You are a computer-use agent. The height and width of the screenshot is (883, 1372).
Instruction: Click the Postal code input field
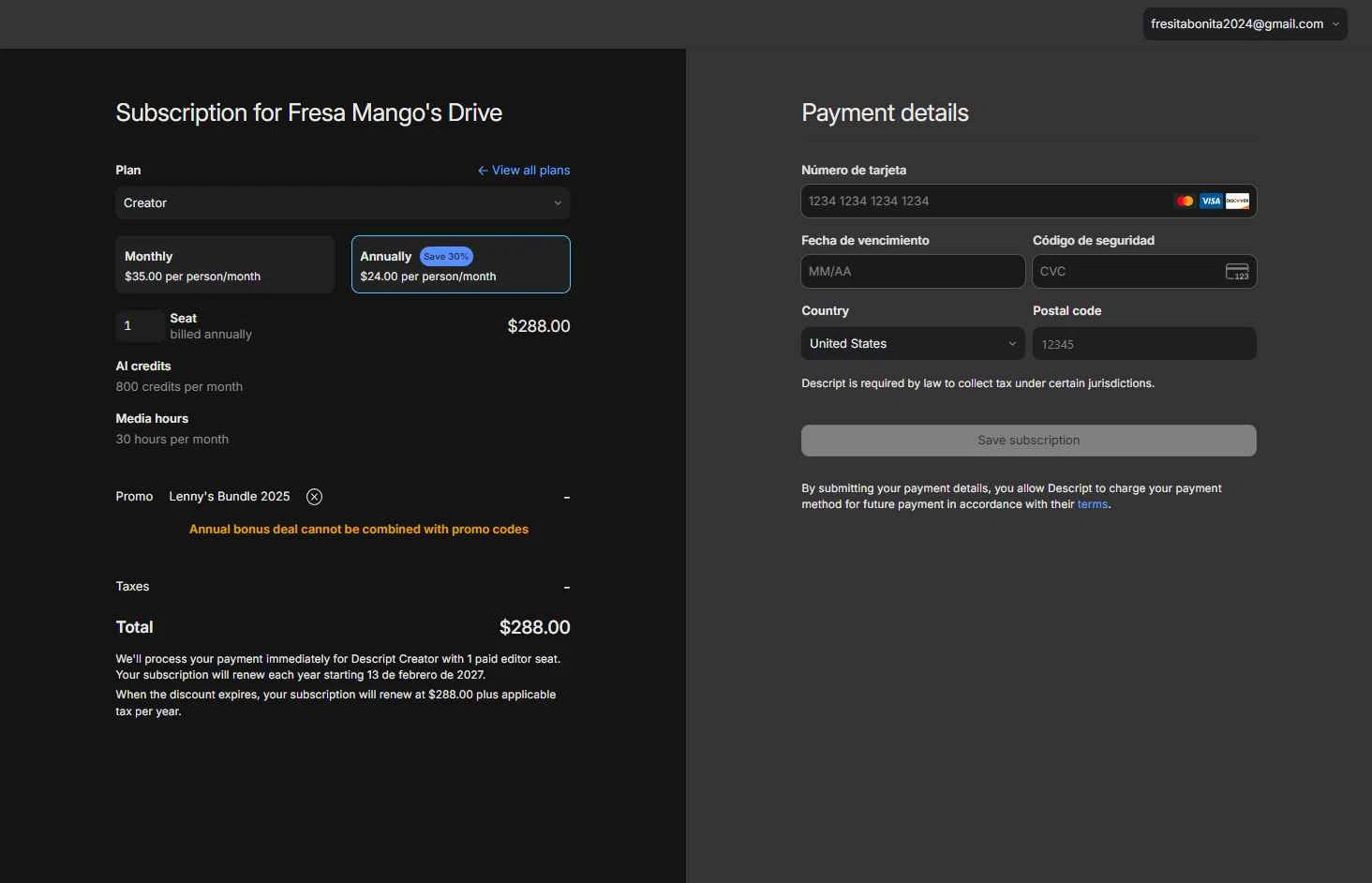1143,344
